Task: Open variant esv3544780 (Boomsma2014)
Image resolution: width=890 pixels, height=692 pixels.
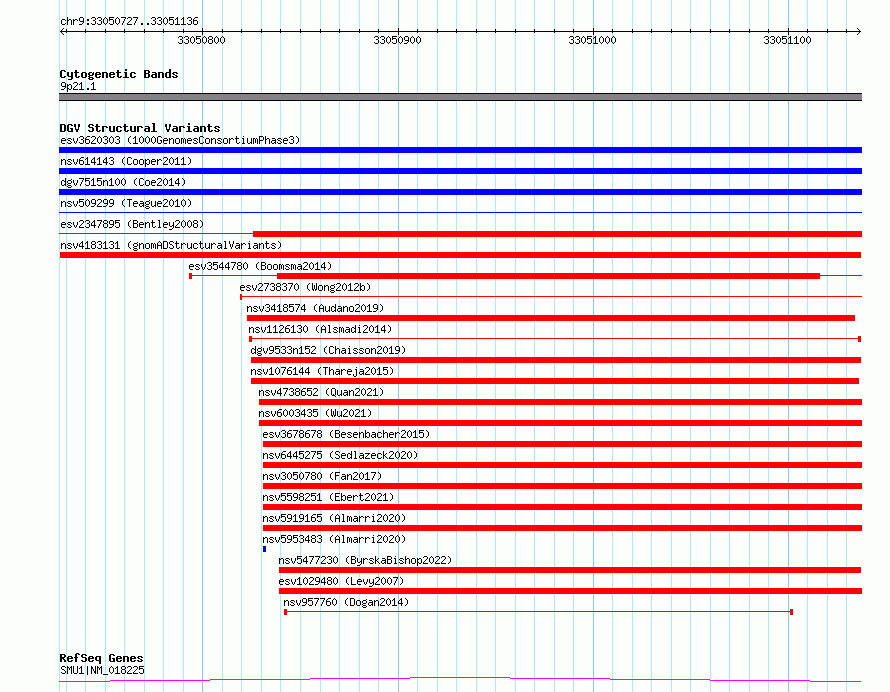Action: (x=260, y=266)
